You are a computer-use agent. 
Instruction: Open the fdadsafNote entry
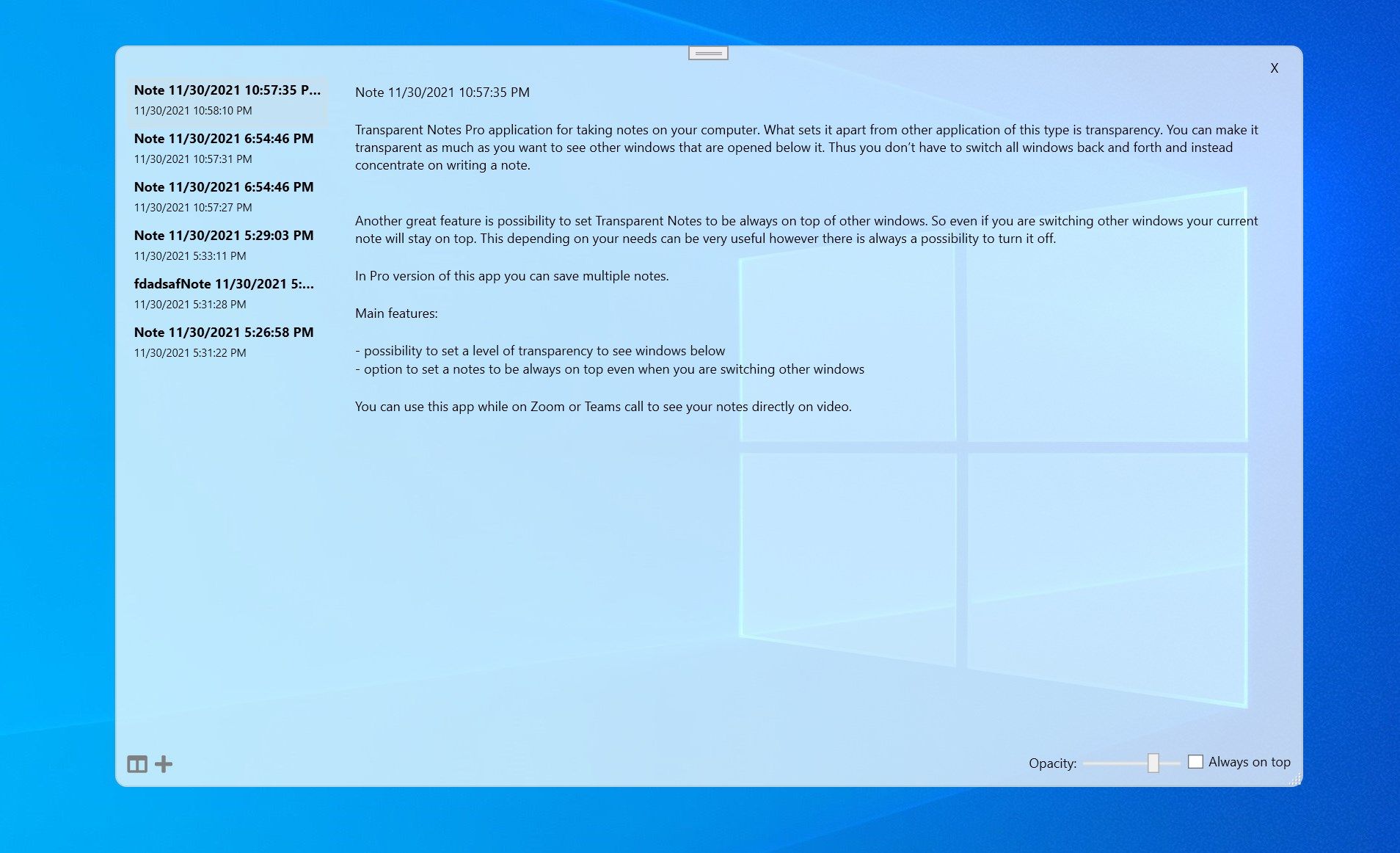pos(227,294)
